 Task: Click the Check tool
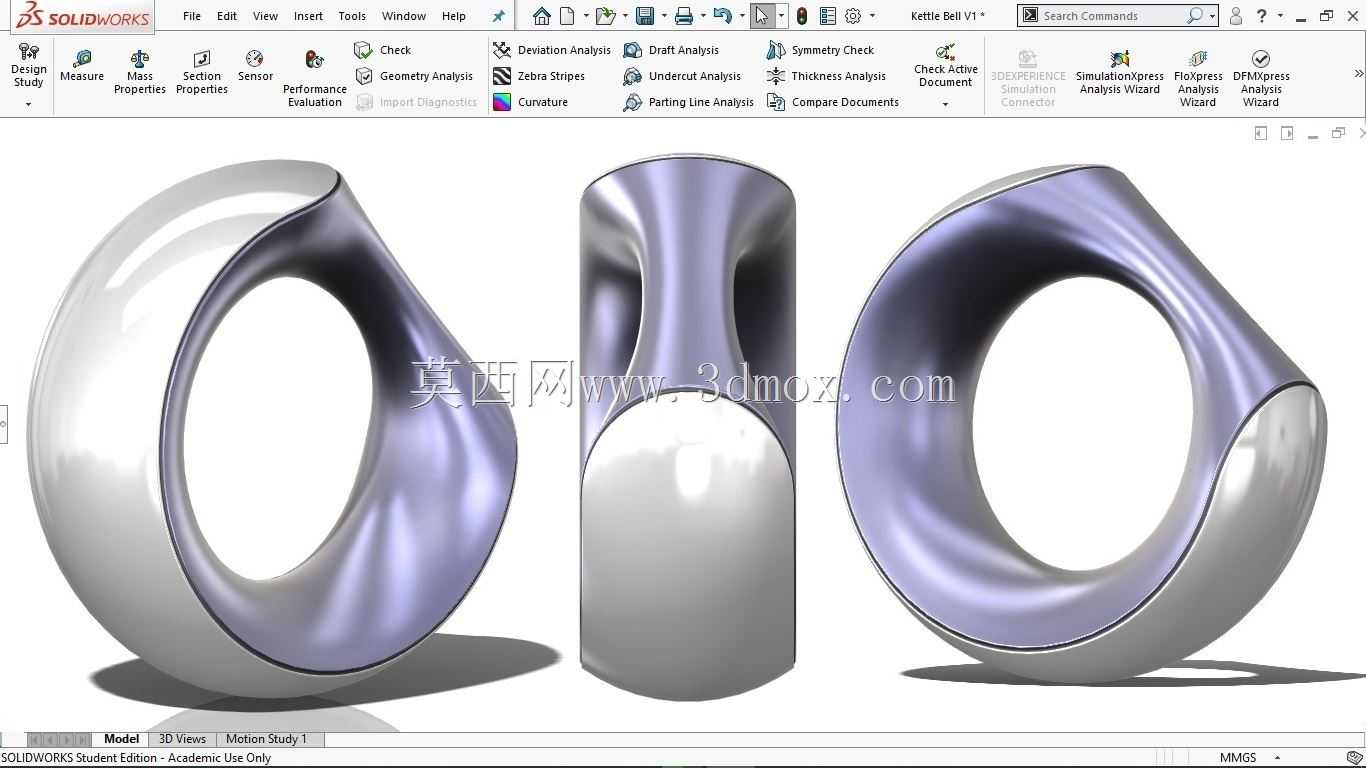pos(383,50)
